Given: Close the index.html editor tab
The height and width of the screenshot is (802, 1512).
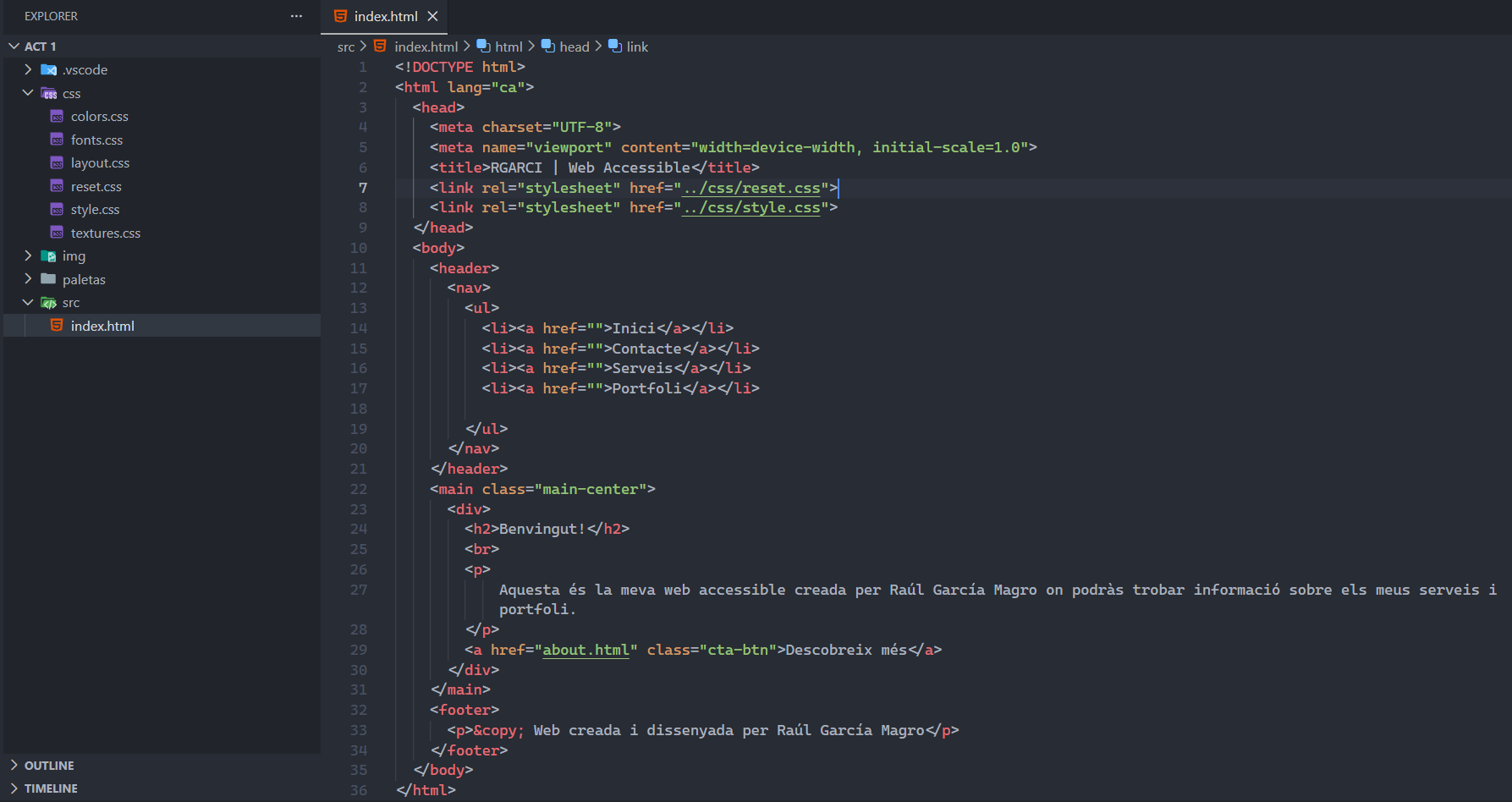Looking at the screenshot, I should pyautogui.click(x=433, y=16).
